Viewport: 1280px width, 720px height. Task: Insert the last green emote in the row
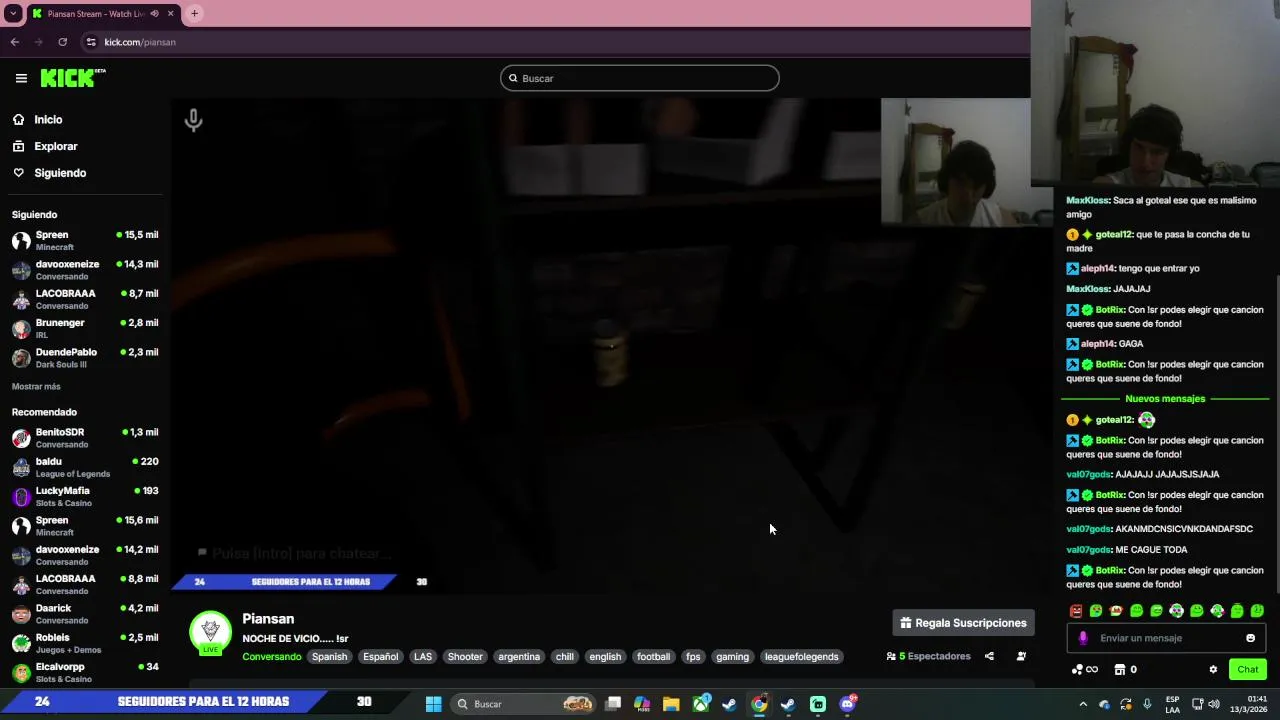point(1257,611)
